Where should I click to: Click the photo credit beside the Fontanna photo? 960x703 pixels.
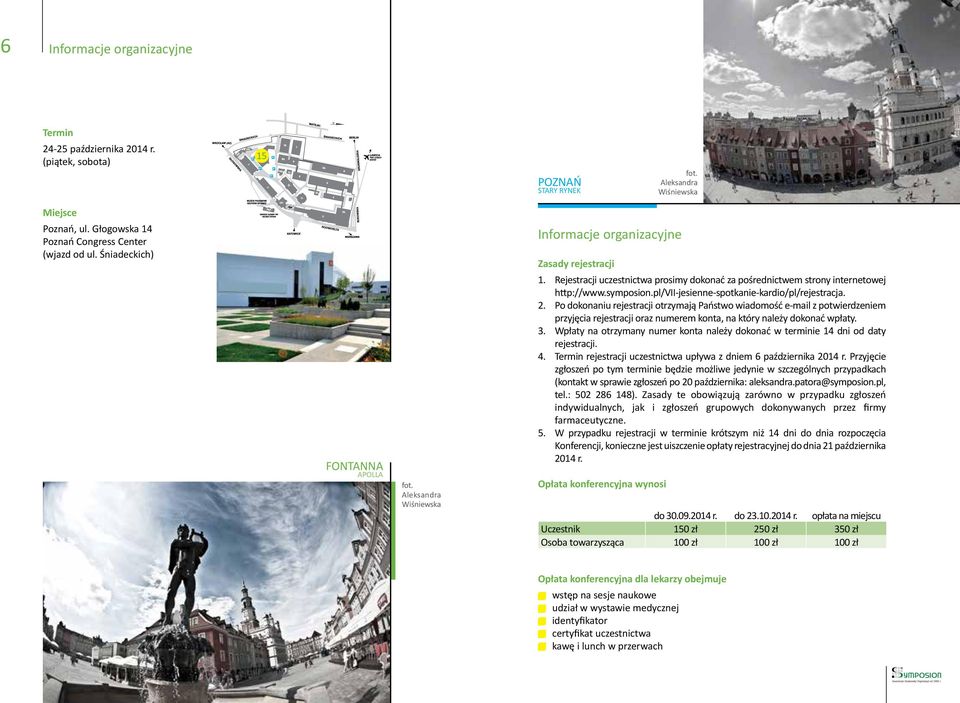pos(421,495)
